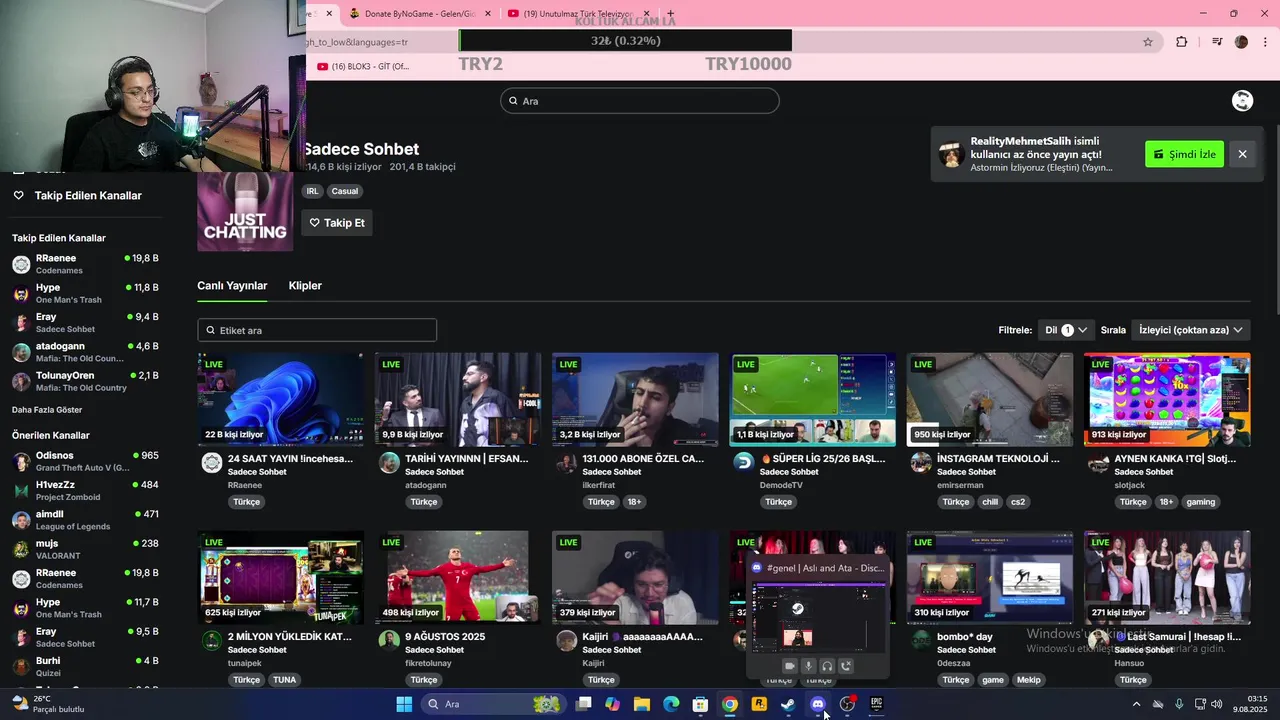The width and height of the screenshot is (1280, 720).
Task: Open the weather widget on taskbar
Action: pyautogui.click(x=48, y=704)
